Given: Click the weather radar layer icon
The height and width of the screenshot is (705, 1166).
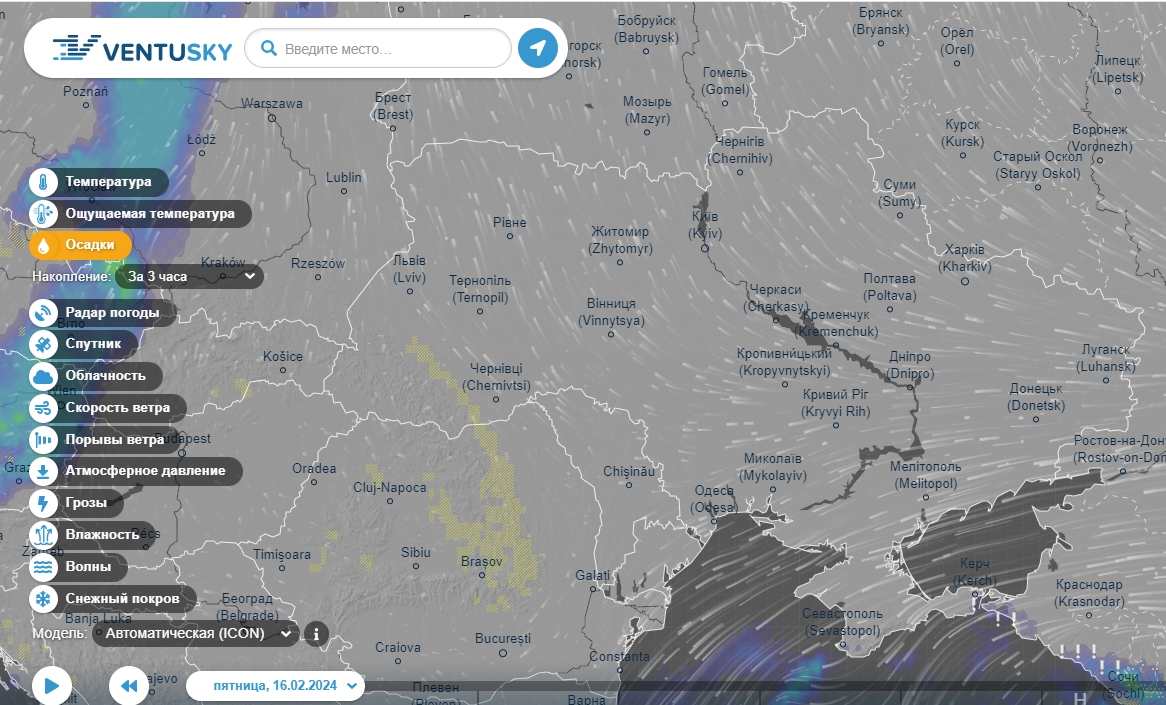Looking at the screenshot, I should click(44, 313).
